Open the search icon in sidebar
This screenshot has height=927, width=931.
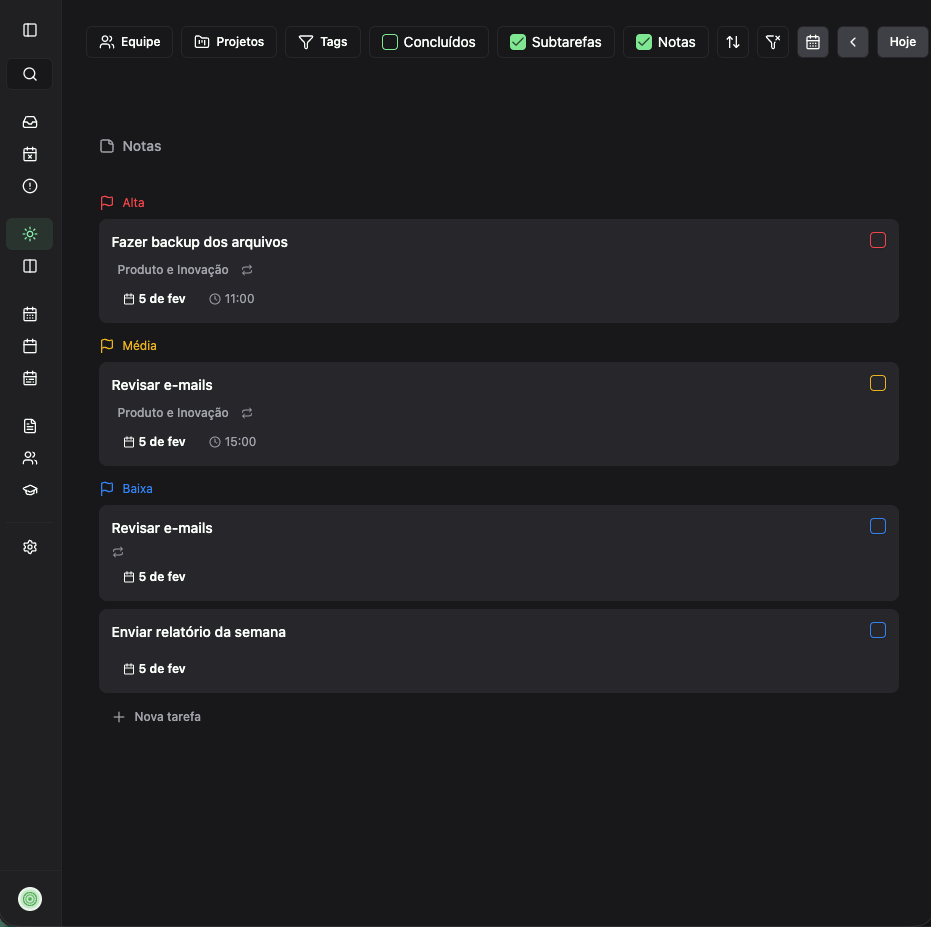(30, 74)
